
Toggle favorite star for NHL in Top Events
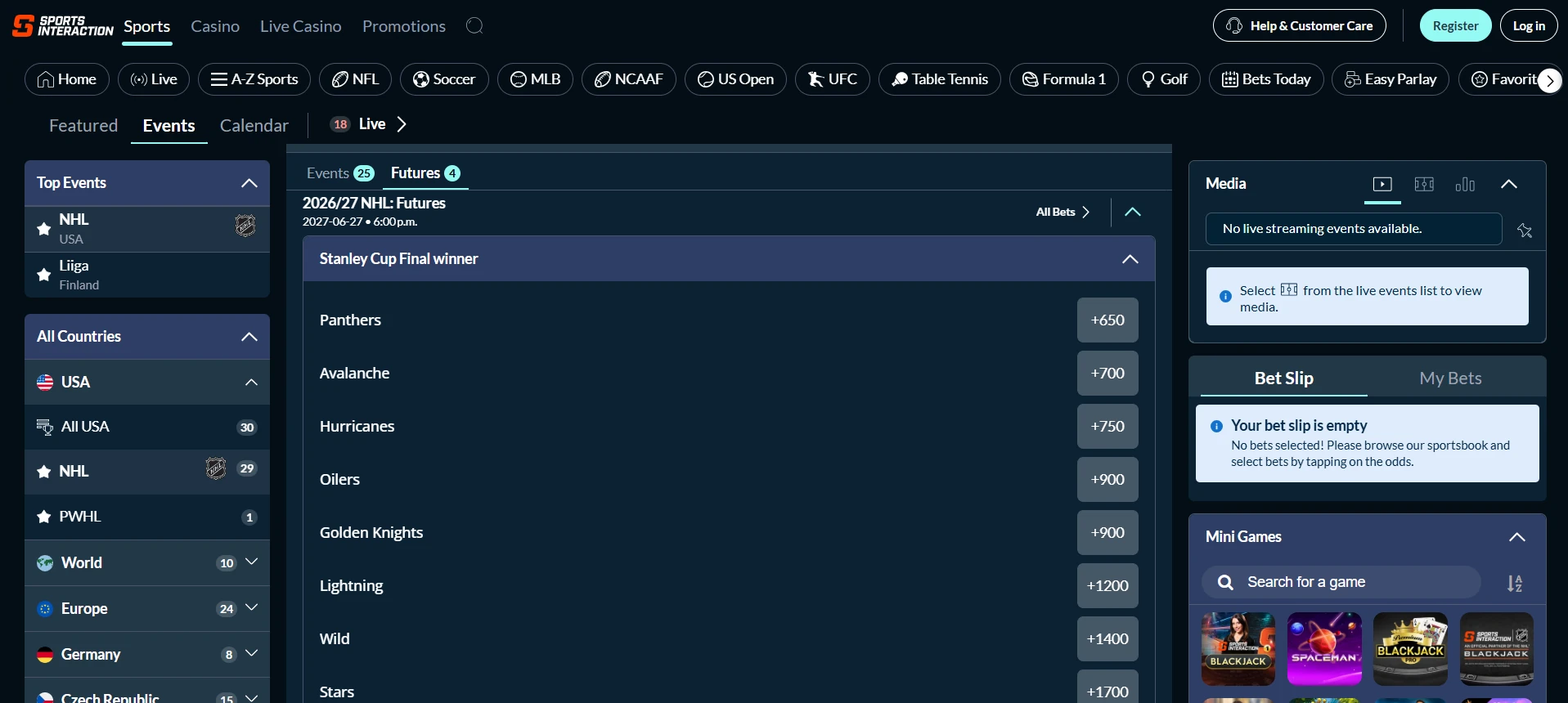coord(44,229)
